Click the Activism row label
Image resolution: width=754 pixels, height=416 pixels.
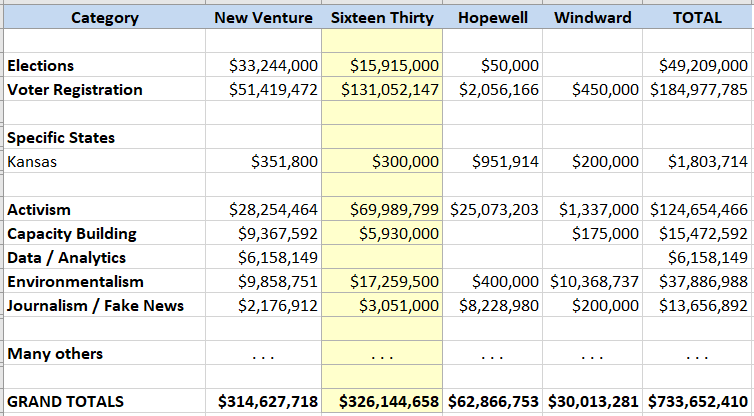(x=39, y=210)
